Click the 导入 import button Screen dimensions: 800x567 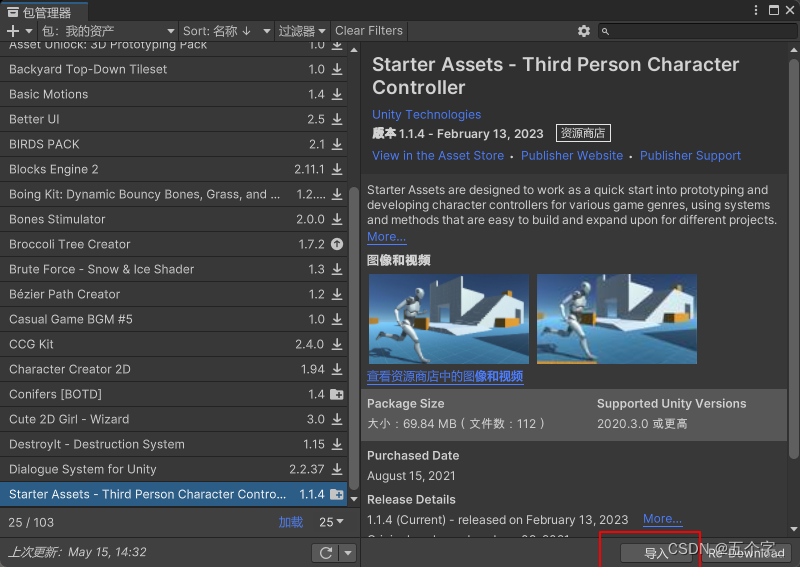657,553
